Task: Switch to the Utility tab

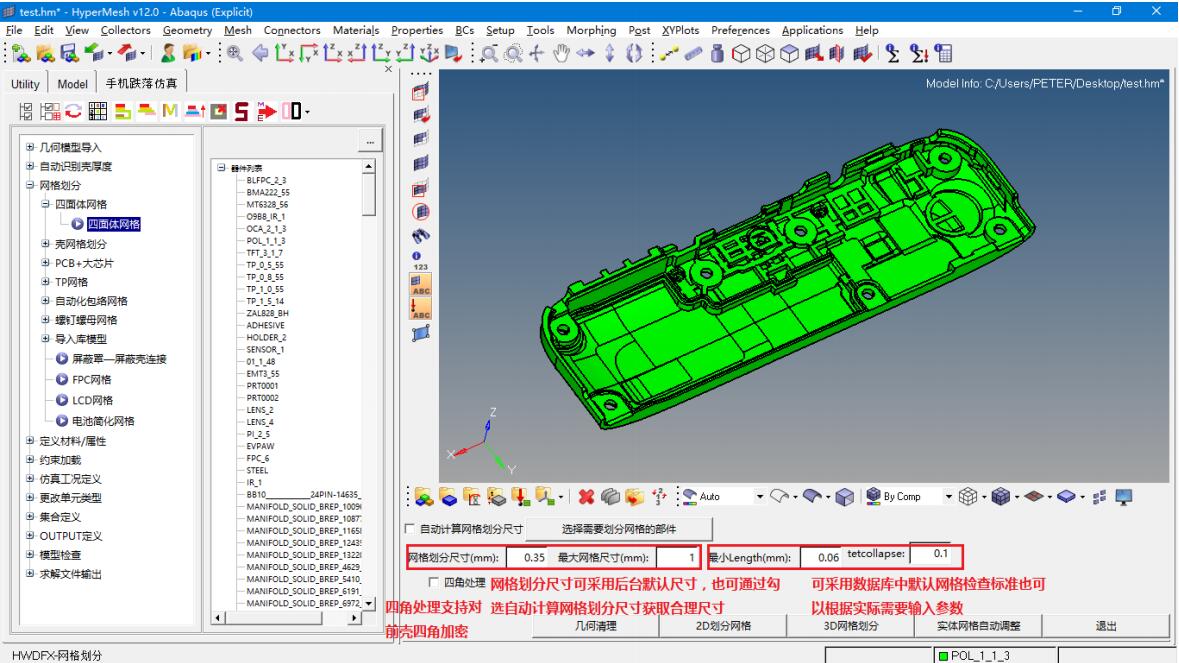Action: coord(25,83)
